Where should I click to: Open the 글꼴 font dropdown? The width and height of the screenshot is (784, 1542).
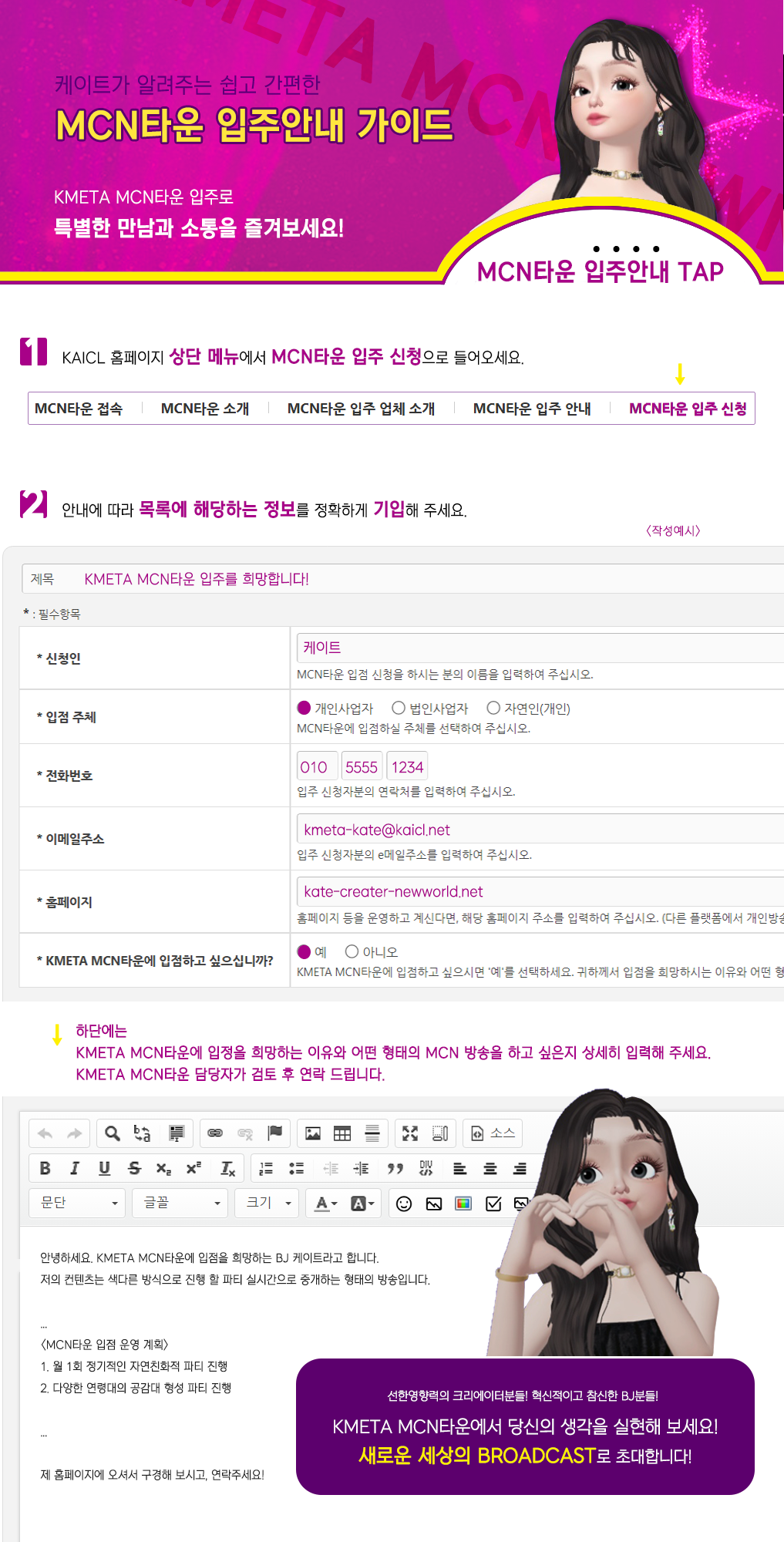[x=180, y=1203]
